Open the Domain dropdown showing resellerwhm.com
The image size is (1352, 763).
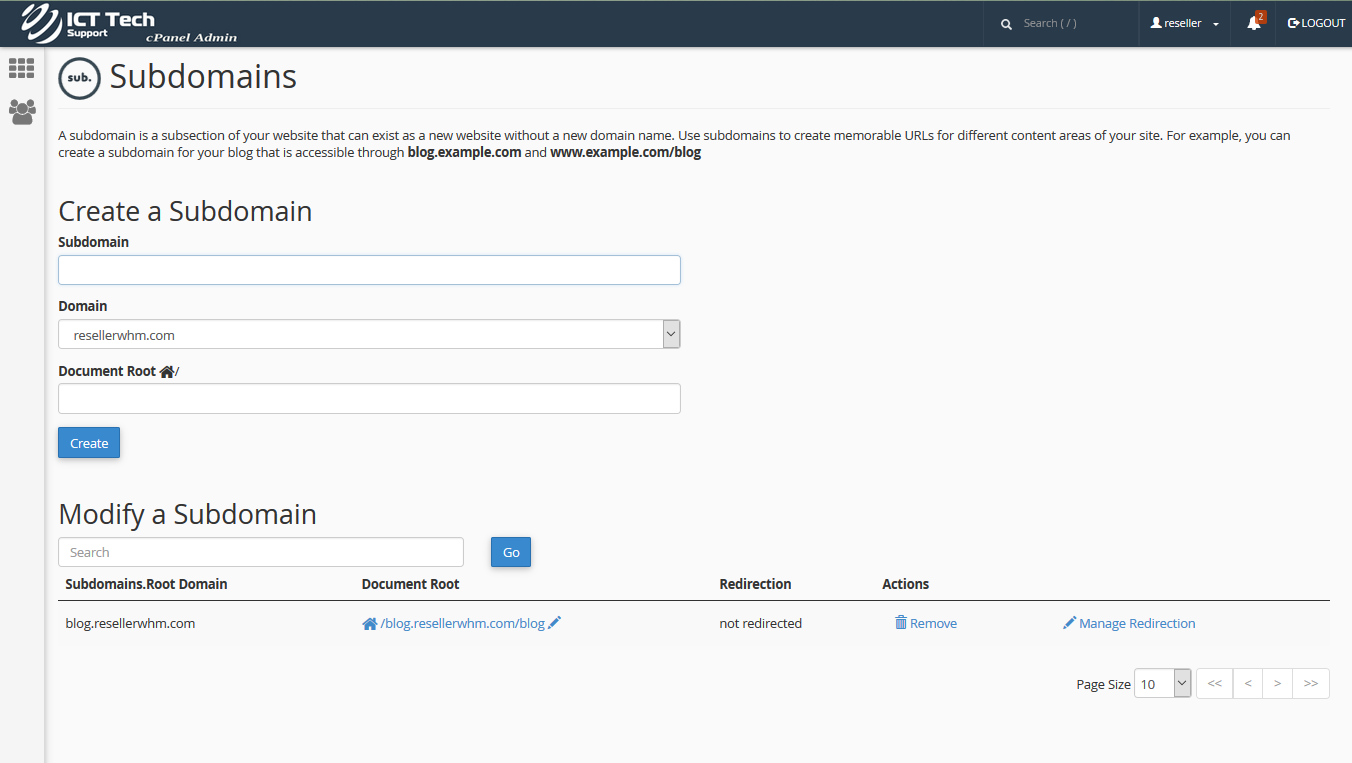click(x=369, y=334)
